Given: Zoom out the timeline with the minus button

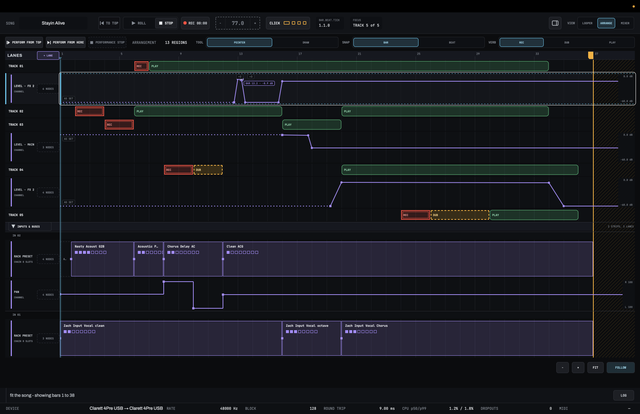Looking at the screenshot, I should [x=562, y=367].
